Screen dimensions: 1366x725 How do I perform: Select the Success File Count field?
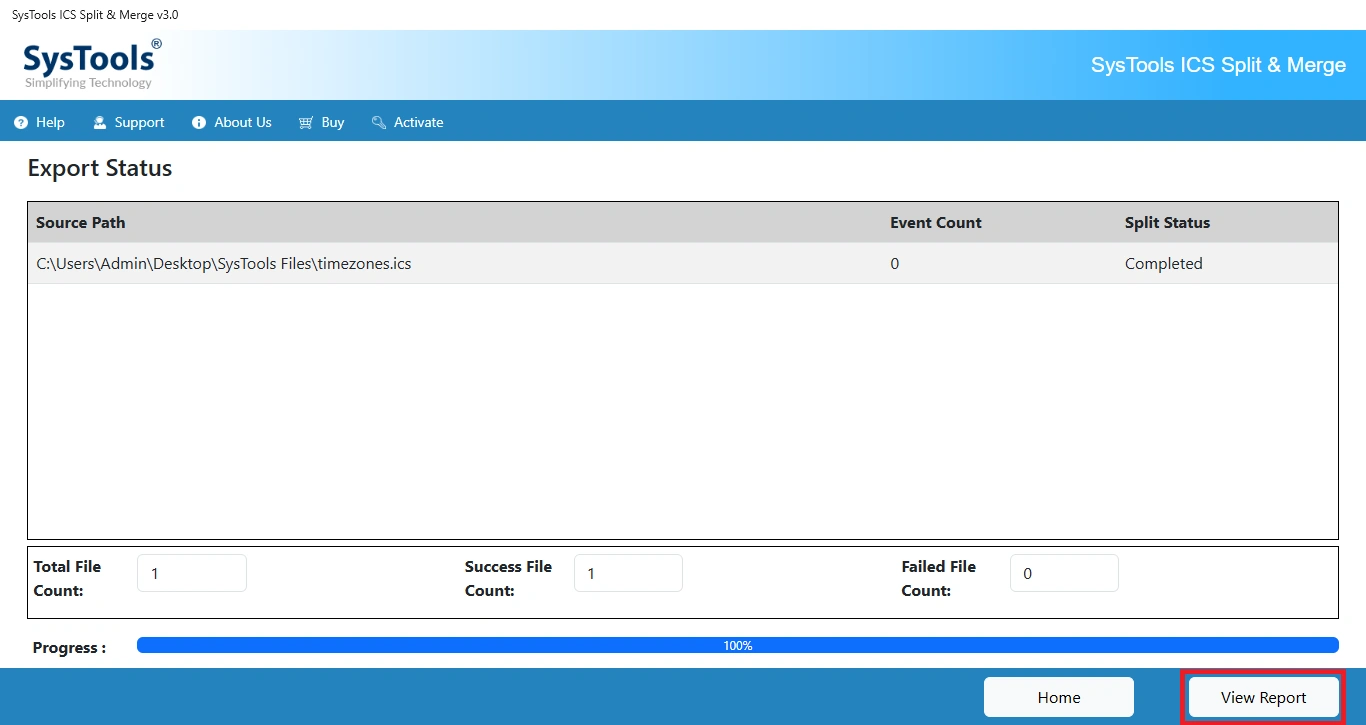click(628, 573)
